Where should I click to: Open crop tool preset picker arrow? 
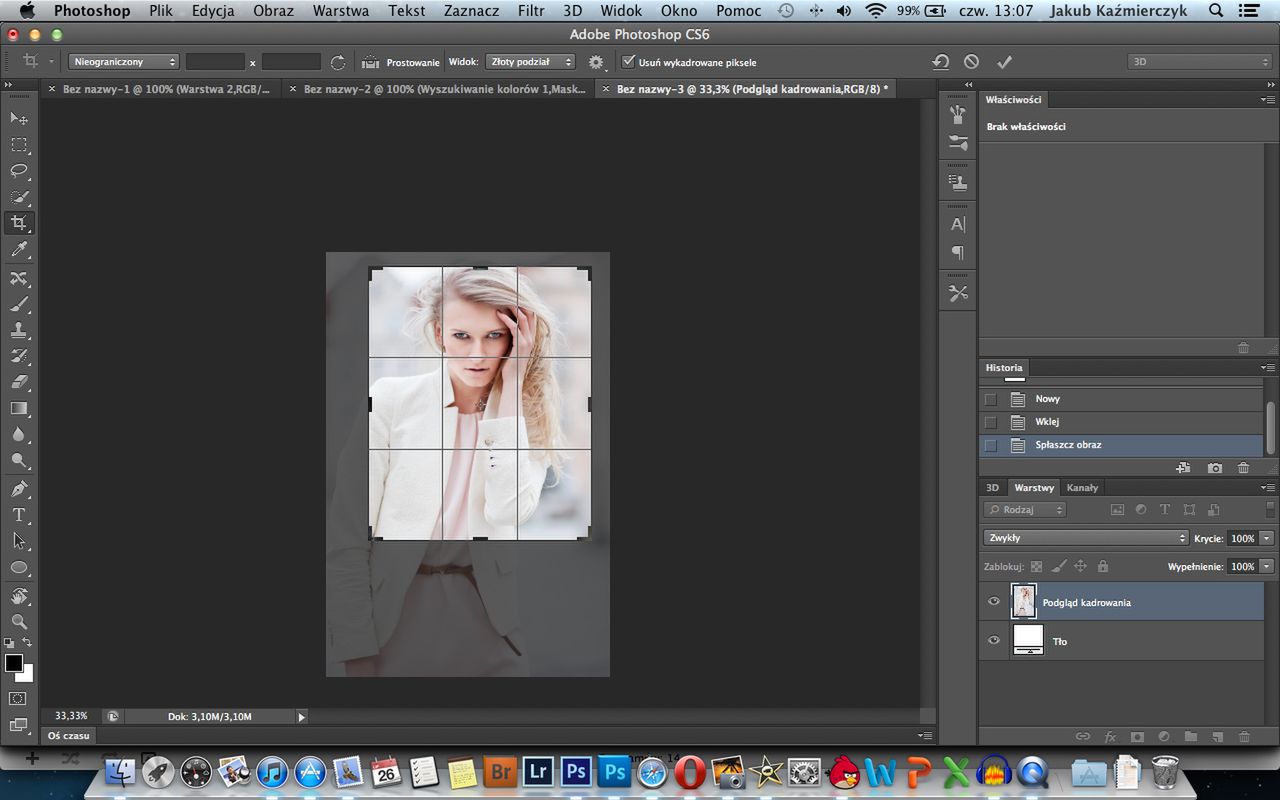click(x=51, y=62)
